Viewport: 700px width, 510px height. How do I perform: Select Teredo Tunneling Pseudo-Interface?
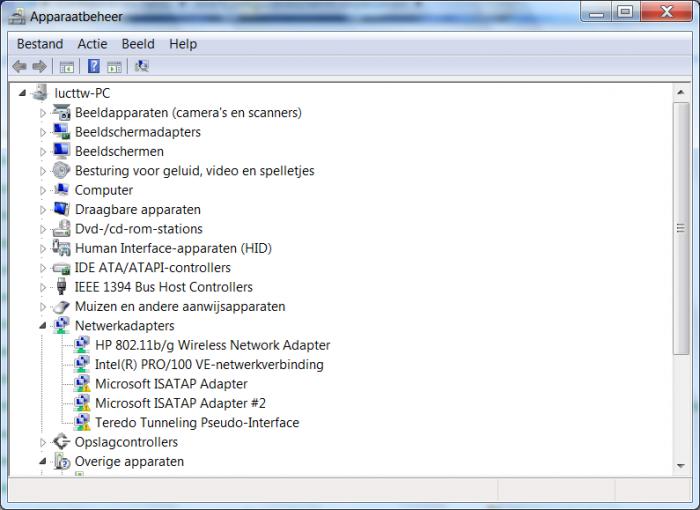(197, 422)
